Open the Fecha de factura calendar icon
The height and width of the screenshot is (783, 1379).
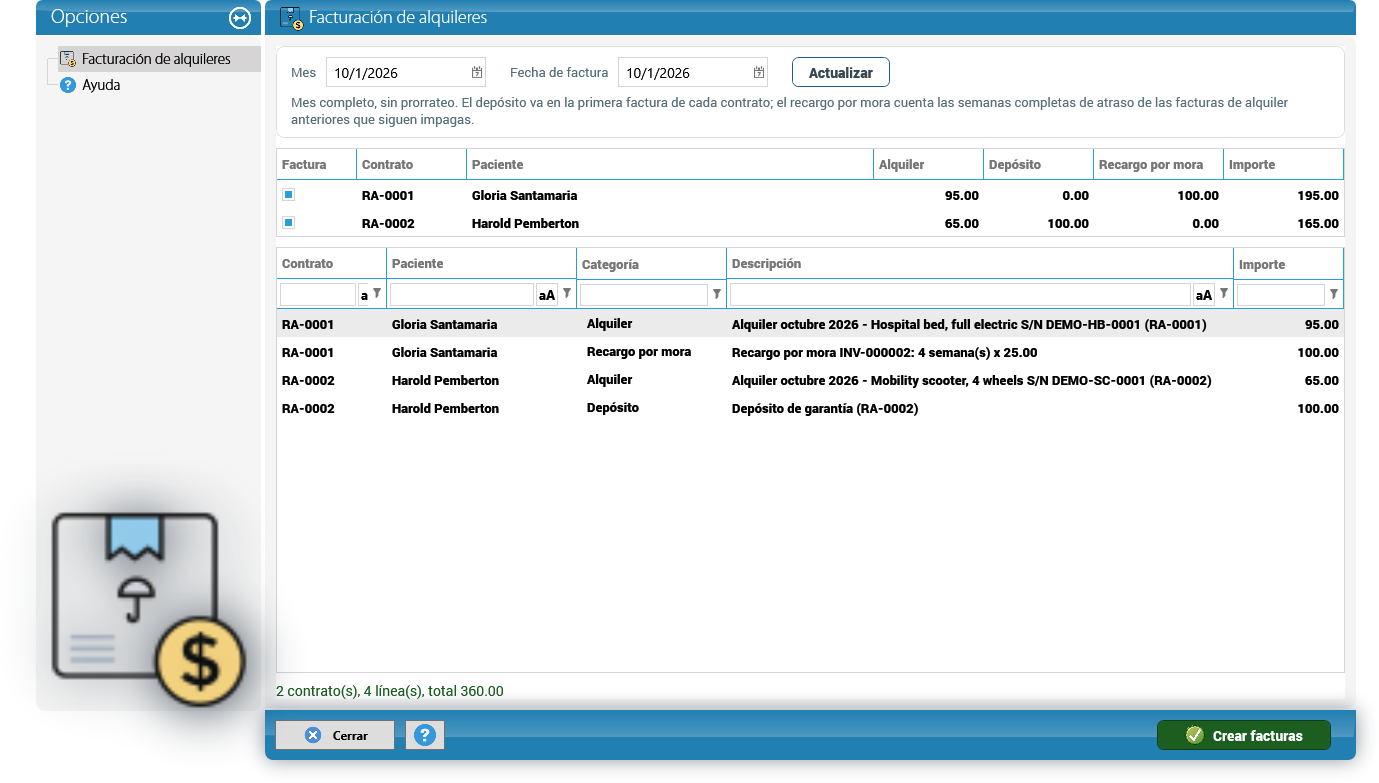(759, 72)
